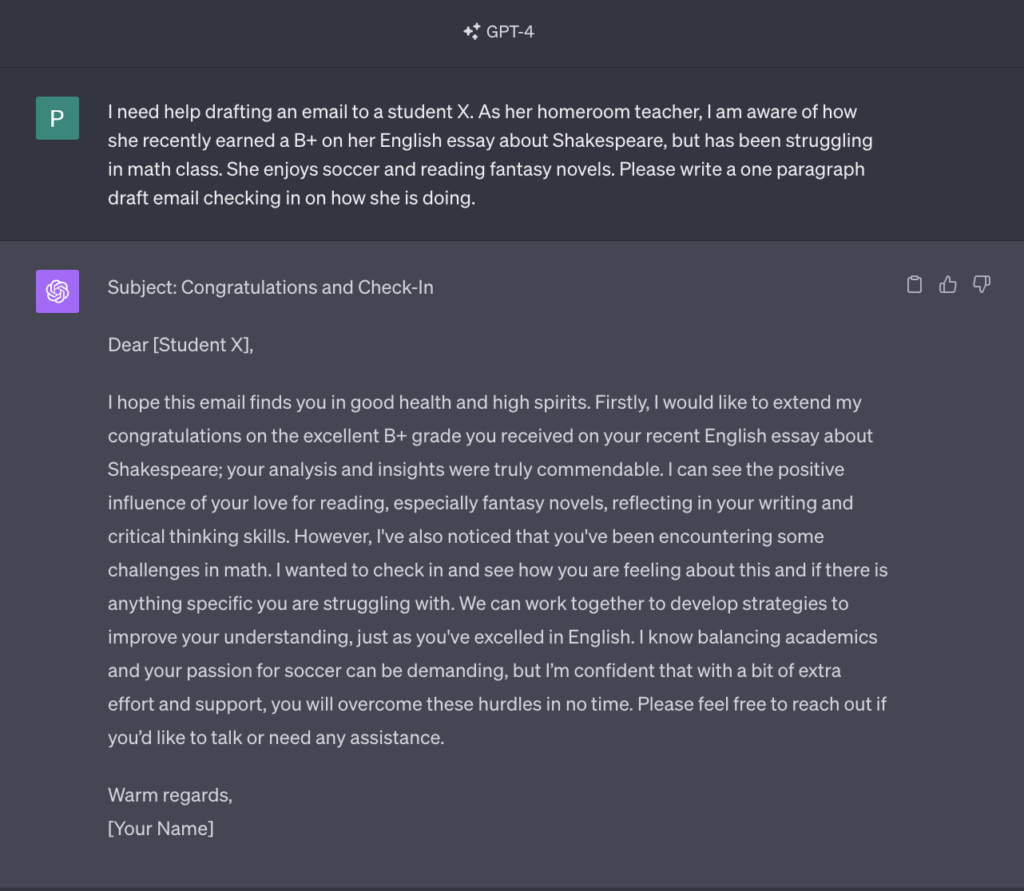Give the response a thumbs up
Viewport: 1024px width, 891px height.
tap(948, 284)
